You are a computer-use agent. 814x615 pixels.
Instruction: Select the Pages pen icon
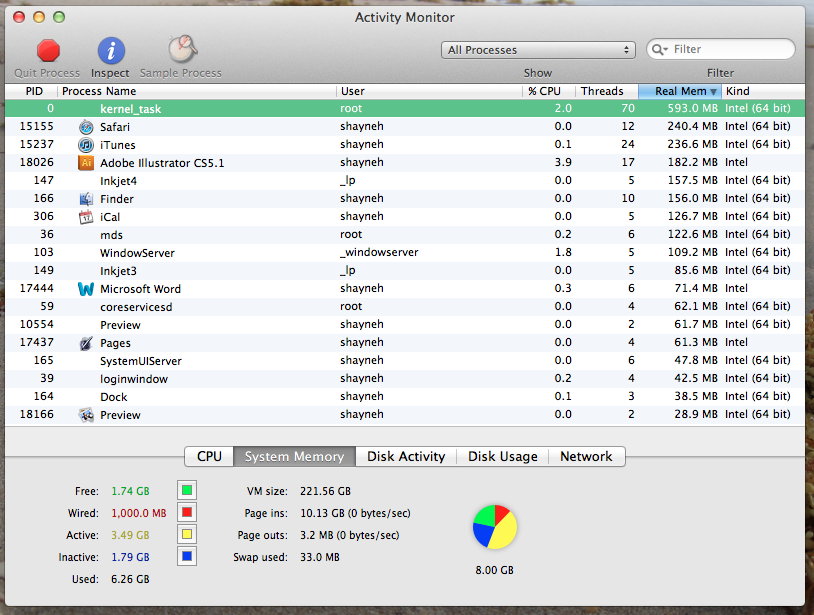click(86, 343)
